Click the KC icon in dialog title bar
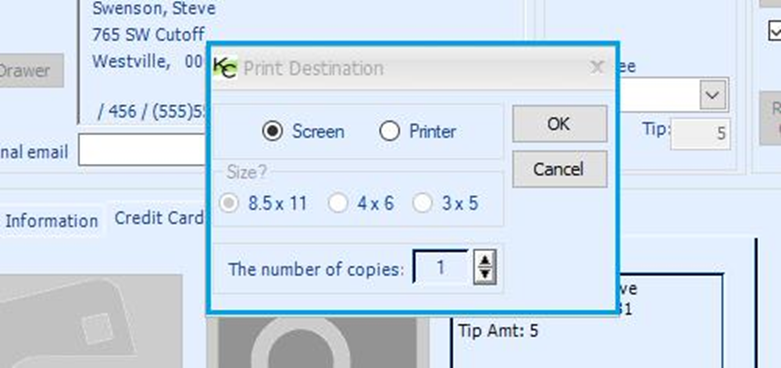The width and height of the screenshot is (781, 368). pyautogui.click(x=225, y=68)
